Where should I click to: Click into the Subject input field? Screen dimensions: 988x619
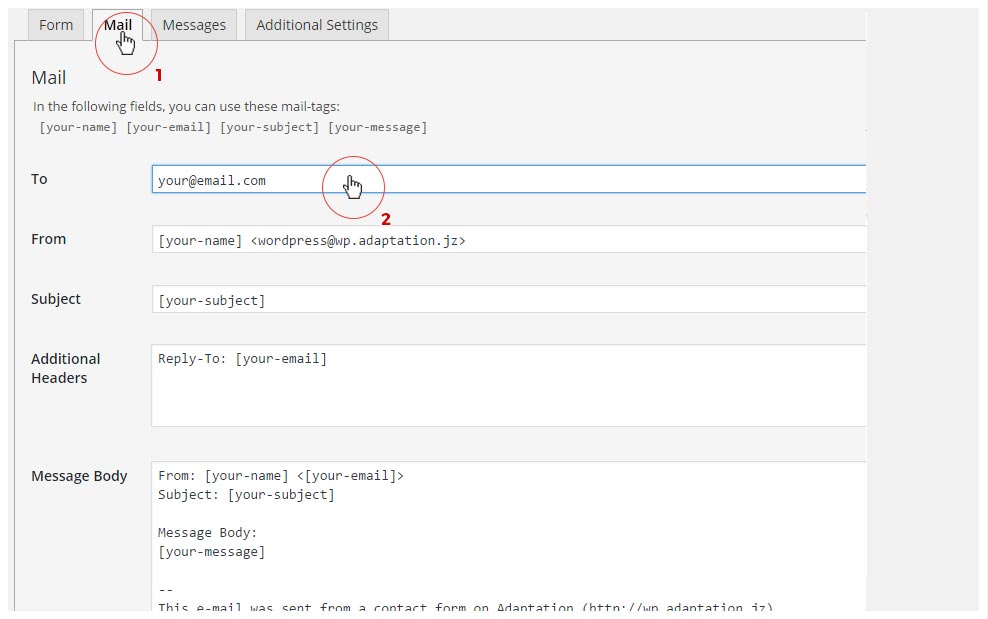508,300
